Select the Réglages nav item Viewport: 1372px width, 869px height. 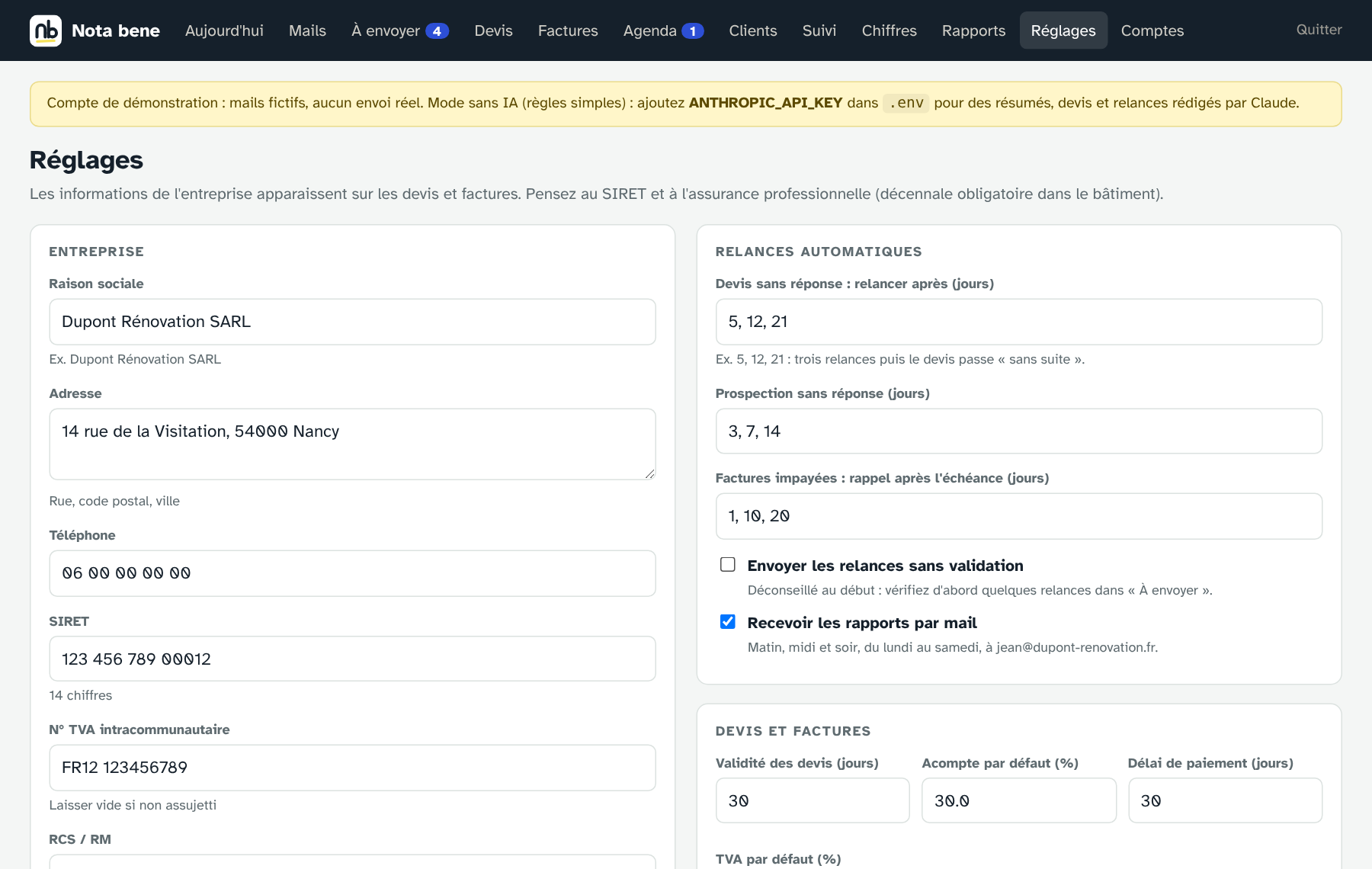pyautogui.click(x=1063, y=30)
